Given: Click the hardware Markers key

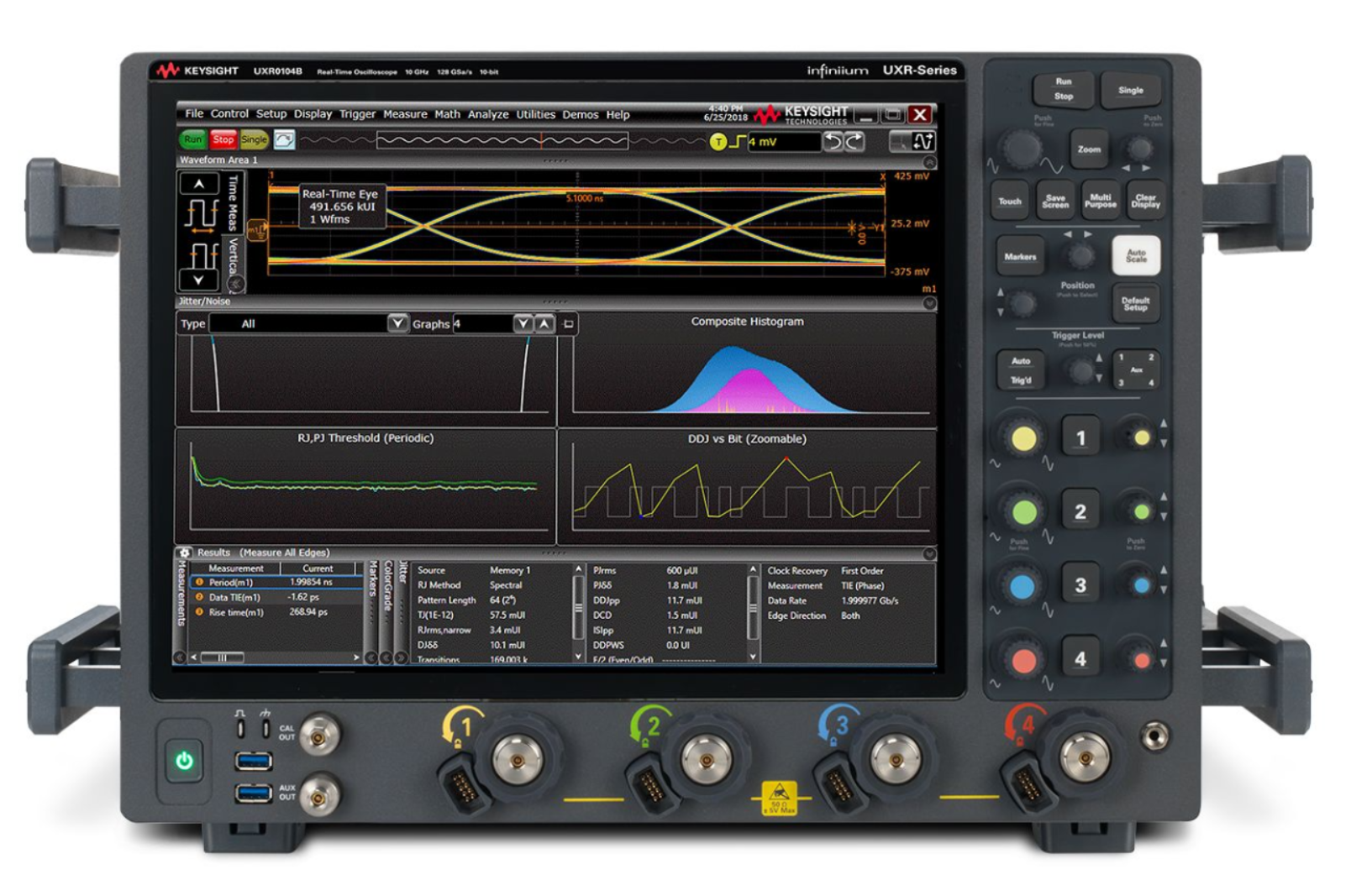Looking at the screenshot, I should (x=1020, y=257).
